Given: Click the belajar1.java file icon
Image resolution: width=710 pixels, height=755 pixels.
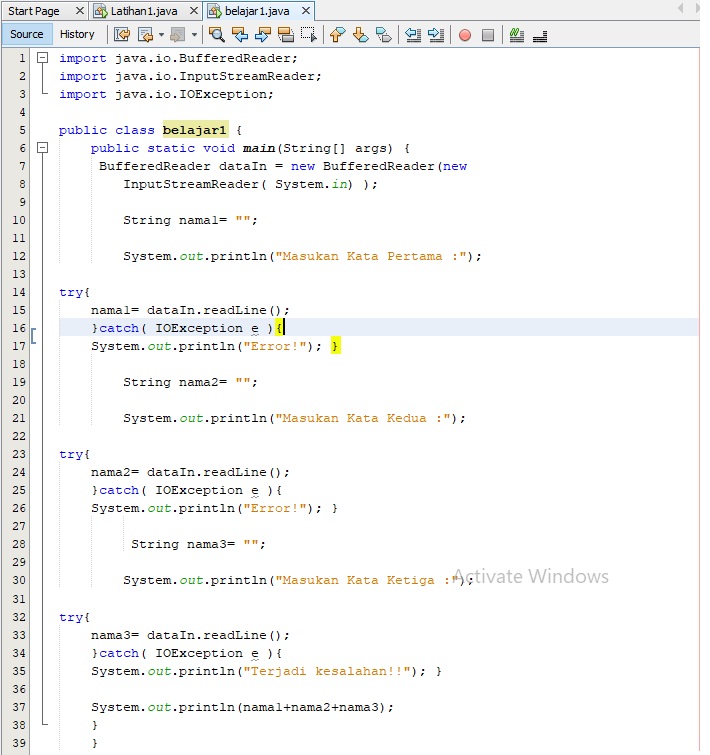Looking at the screenshot, I should 214,11.
